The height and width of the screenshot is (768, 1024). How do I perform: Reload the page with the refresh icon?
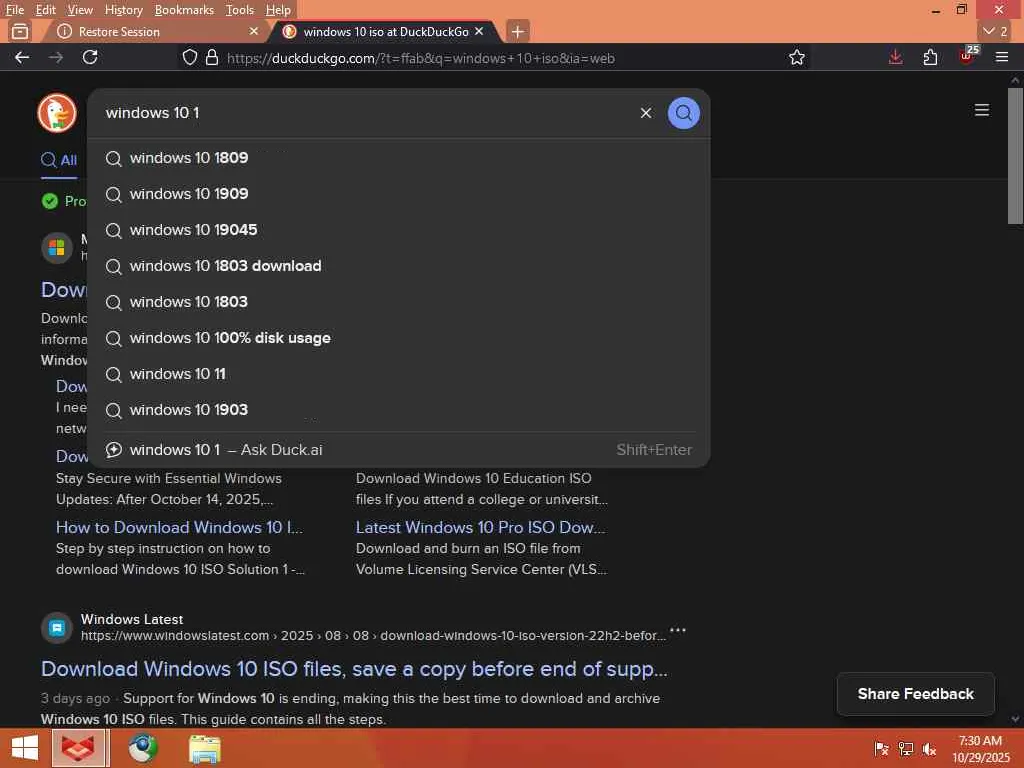click(90, 57)
